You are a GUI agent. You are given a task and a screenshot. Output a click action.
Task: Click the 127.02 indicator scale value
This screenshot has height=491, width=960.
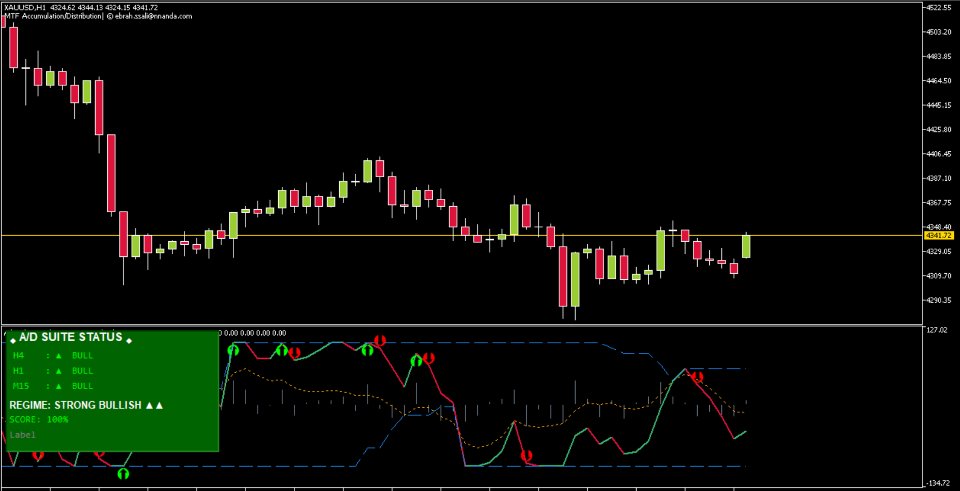point(937,331)
